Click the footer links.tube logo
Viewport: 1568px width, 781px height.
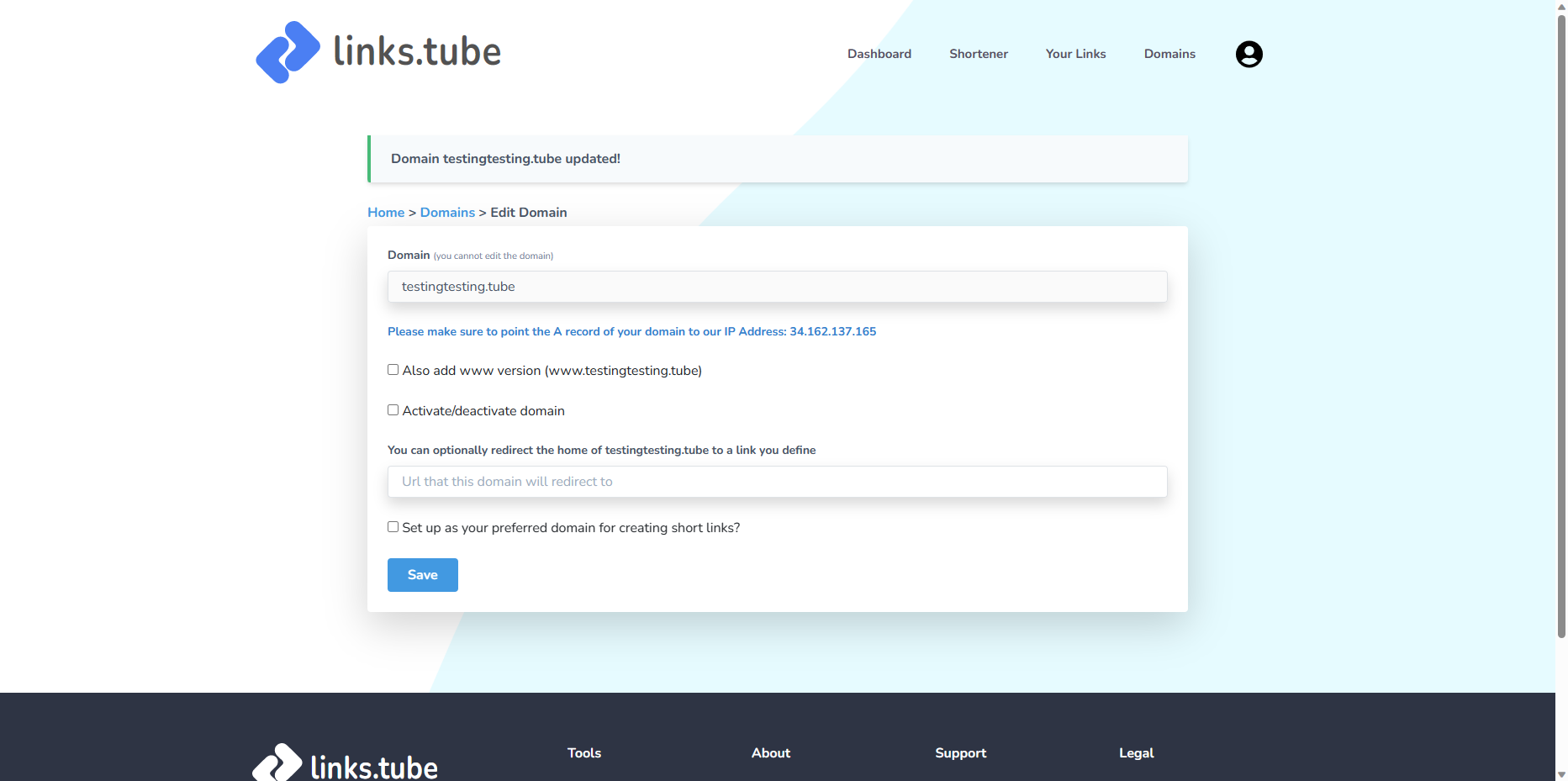345,763
